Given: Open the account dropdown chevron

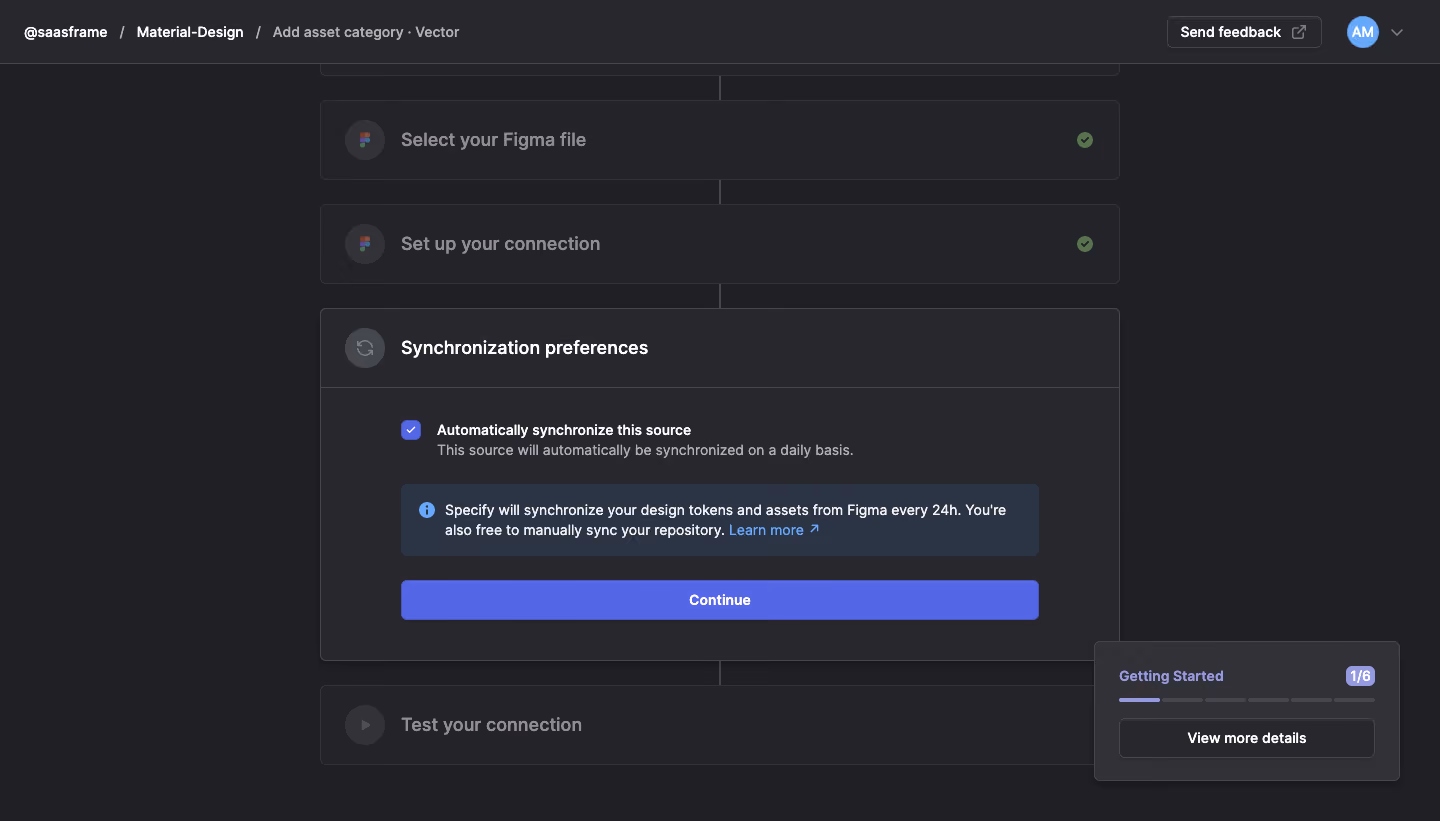Looking at the screenshot, I should [x=1397, y=32].
